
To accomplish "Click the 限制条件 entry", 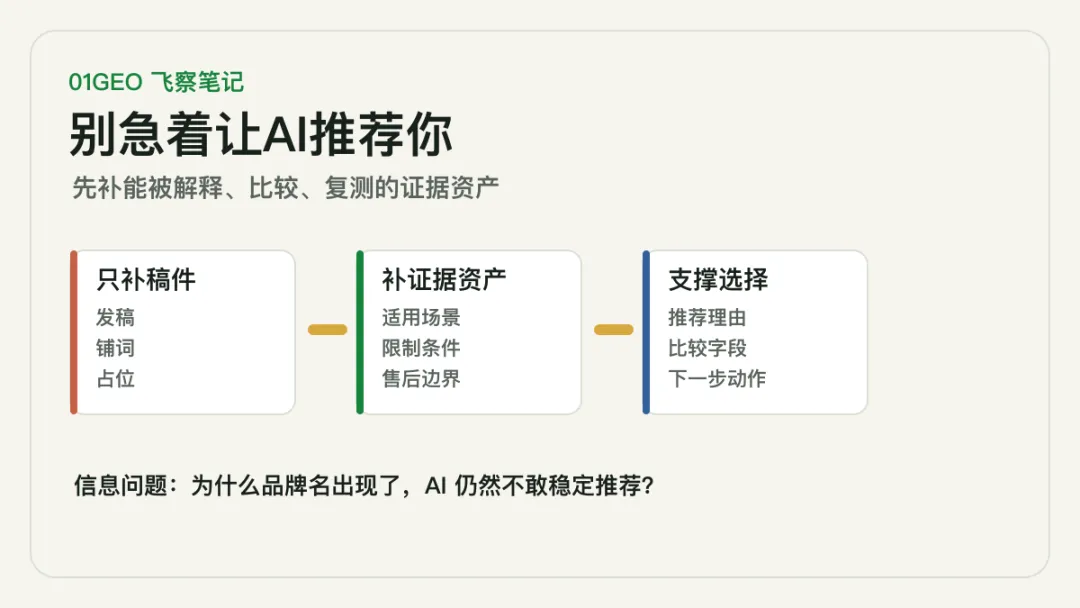I will pos(421,348).
